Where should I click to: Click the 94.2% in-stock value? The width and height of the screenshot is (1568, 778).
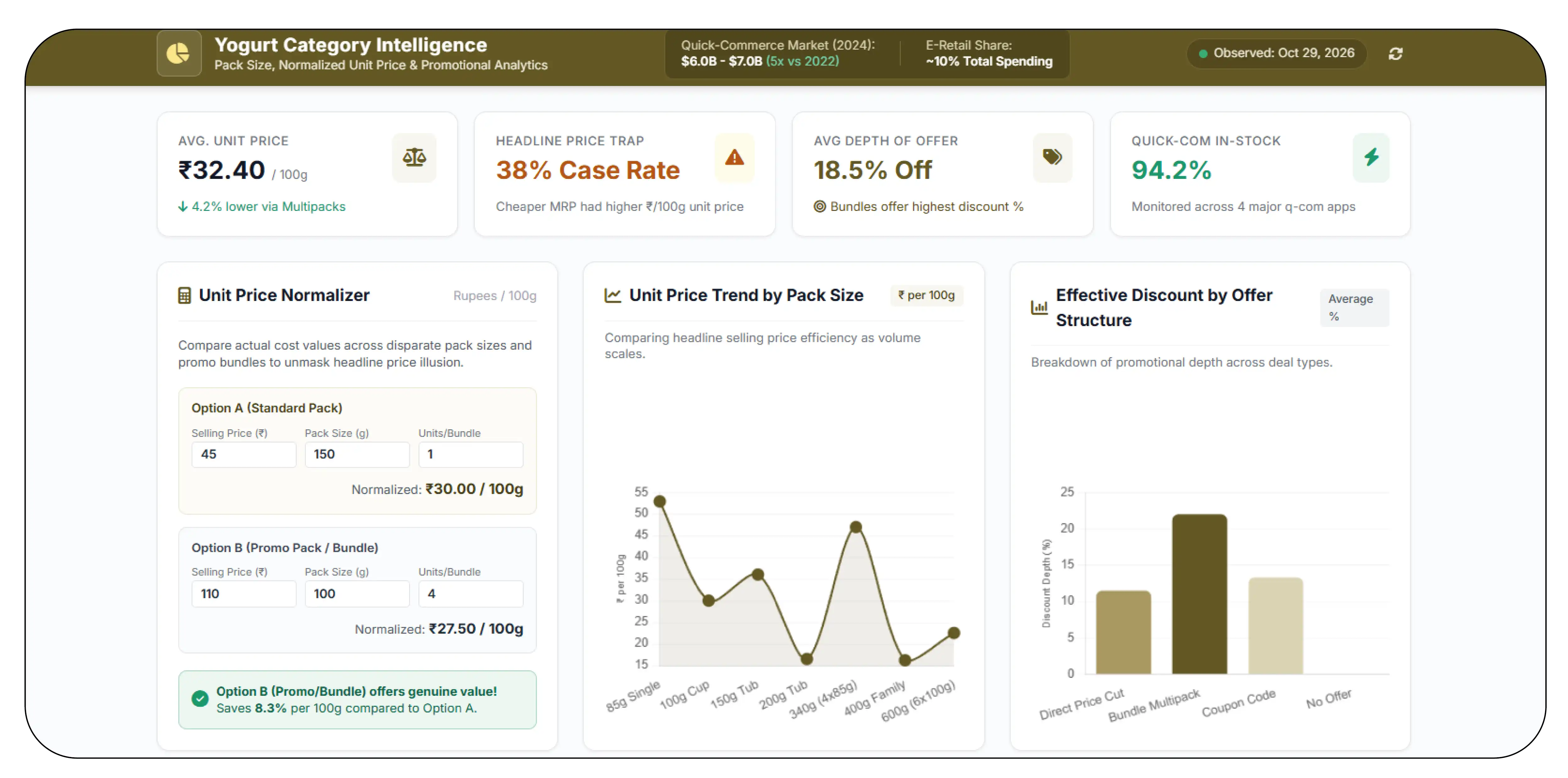1171,170
